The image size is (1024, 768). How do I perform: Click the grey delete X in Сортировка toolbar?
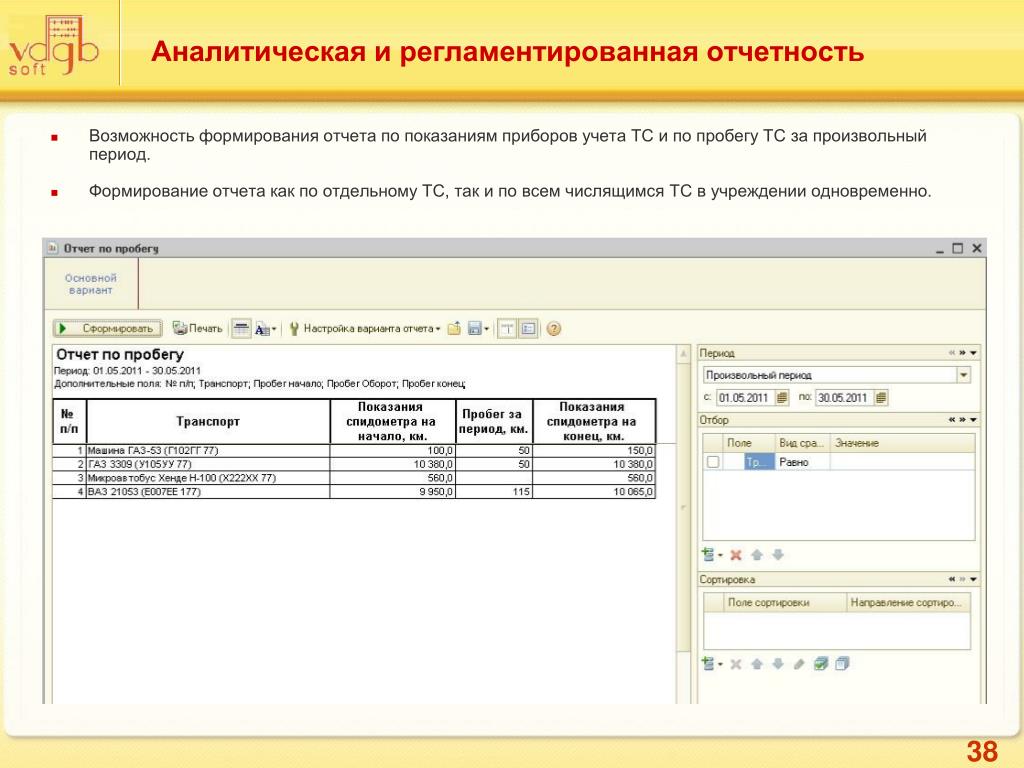click(x=736, y=664)
